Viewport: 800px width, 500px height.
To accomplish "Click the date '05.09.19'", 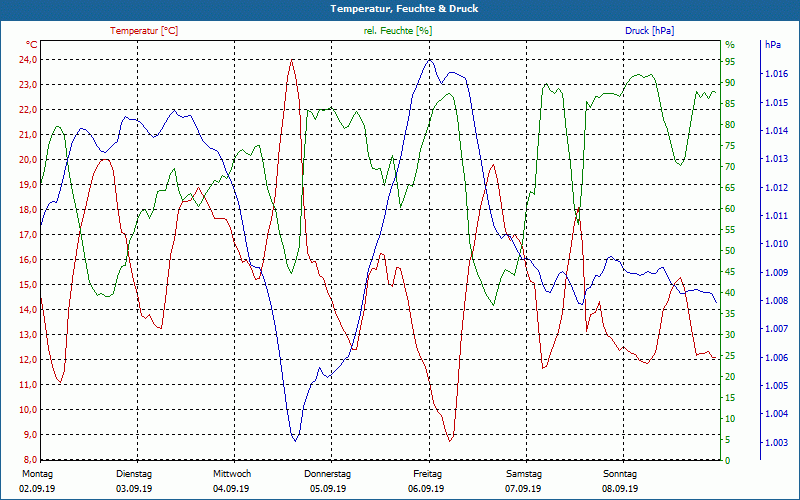I will pyautogui.click(x=328, y=489).
